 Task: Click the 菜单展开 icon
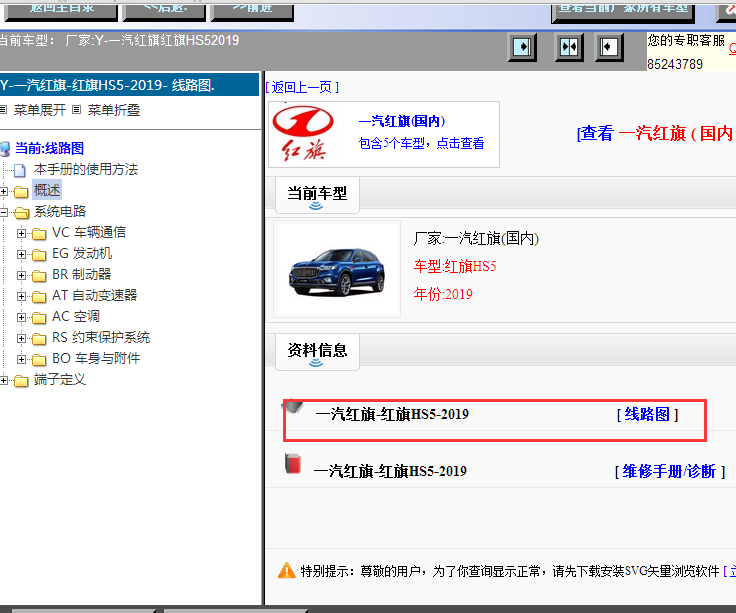(x=3, y=110)
